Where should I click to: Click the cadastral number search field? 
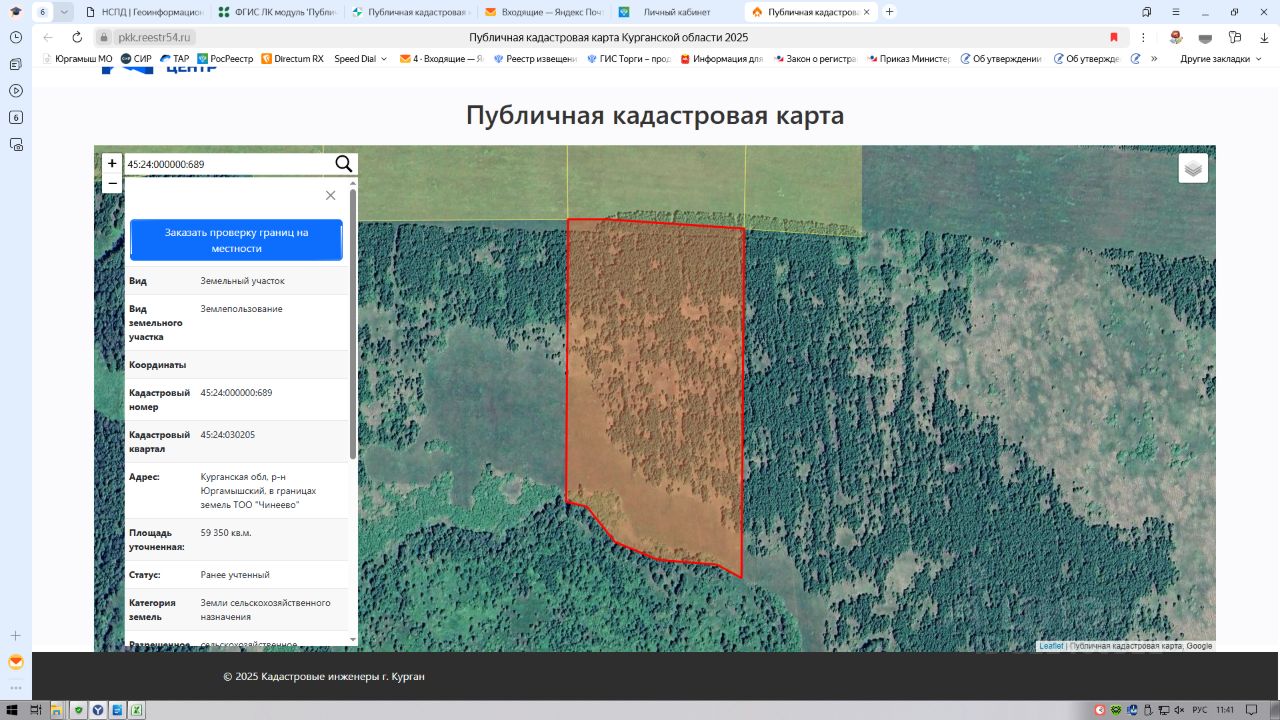228,164
